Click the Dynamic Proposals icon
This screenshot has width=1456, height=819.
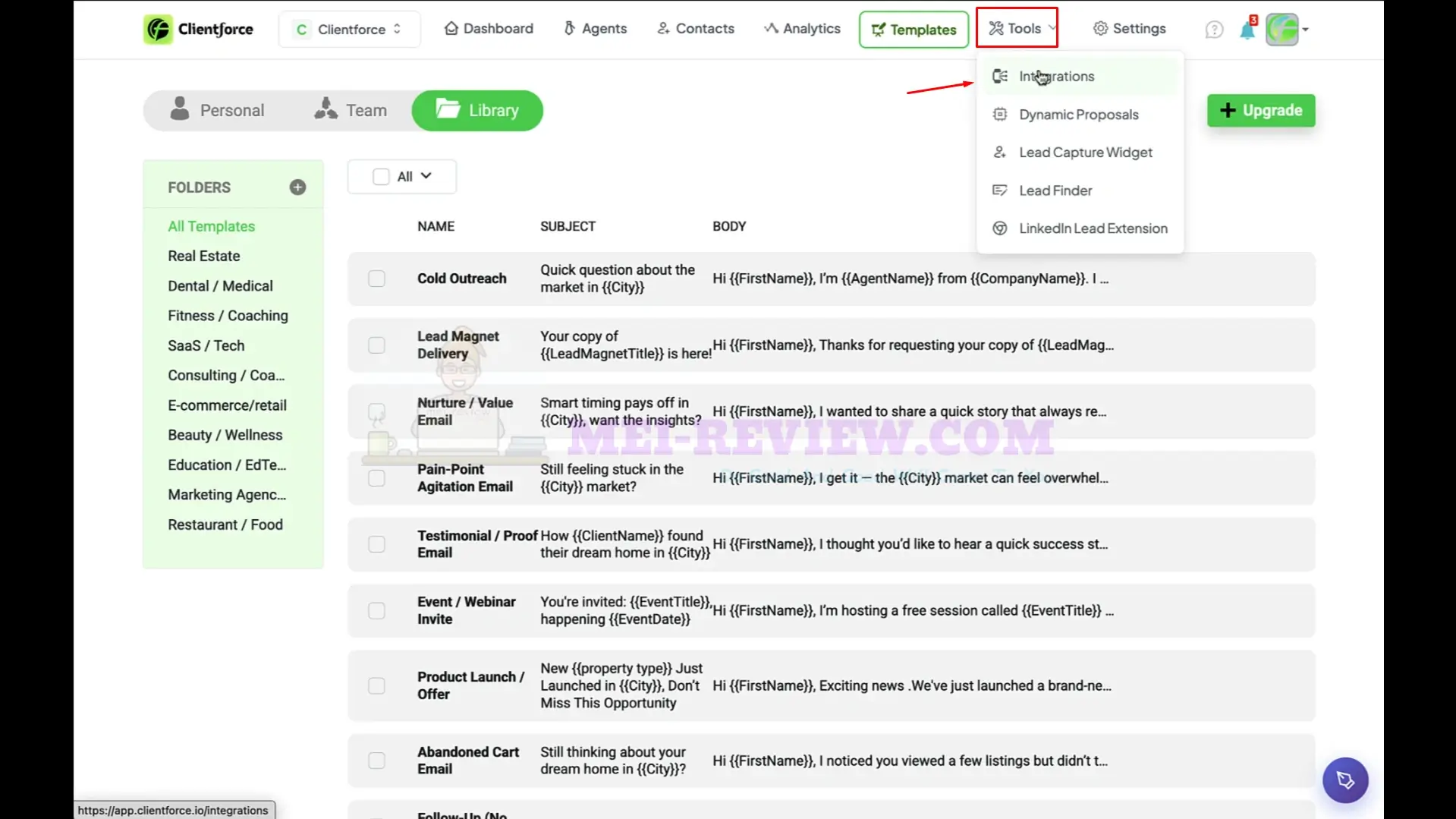1000,115
